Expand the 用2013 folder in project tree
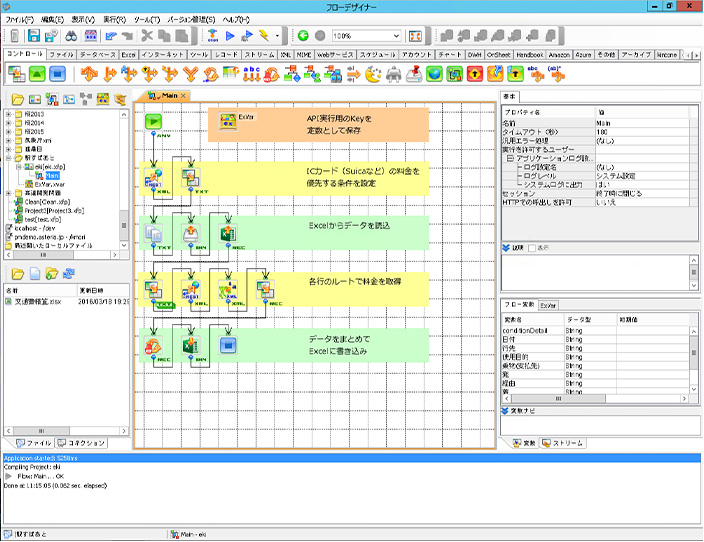The width and height of the screenshot is (704, 542). (9, 113)
